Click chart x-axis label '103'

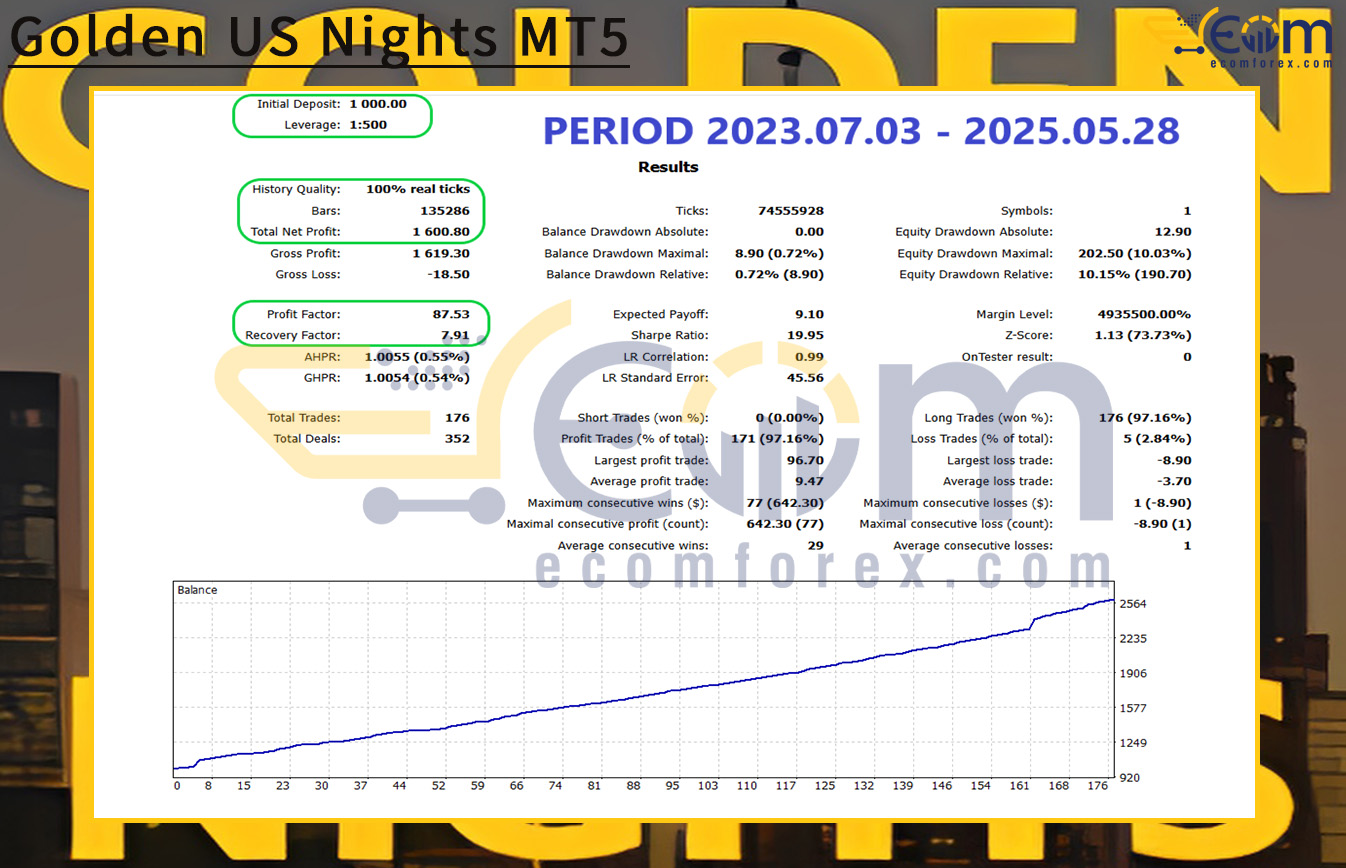(x=707, y=786)
